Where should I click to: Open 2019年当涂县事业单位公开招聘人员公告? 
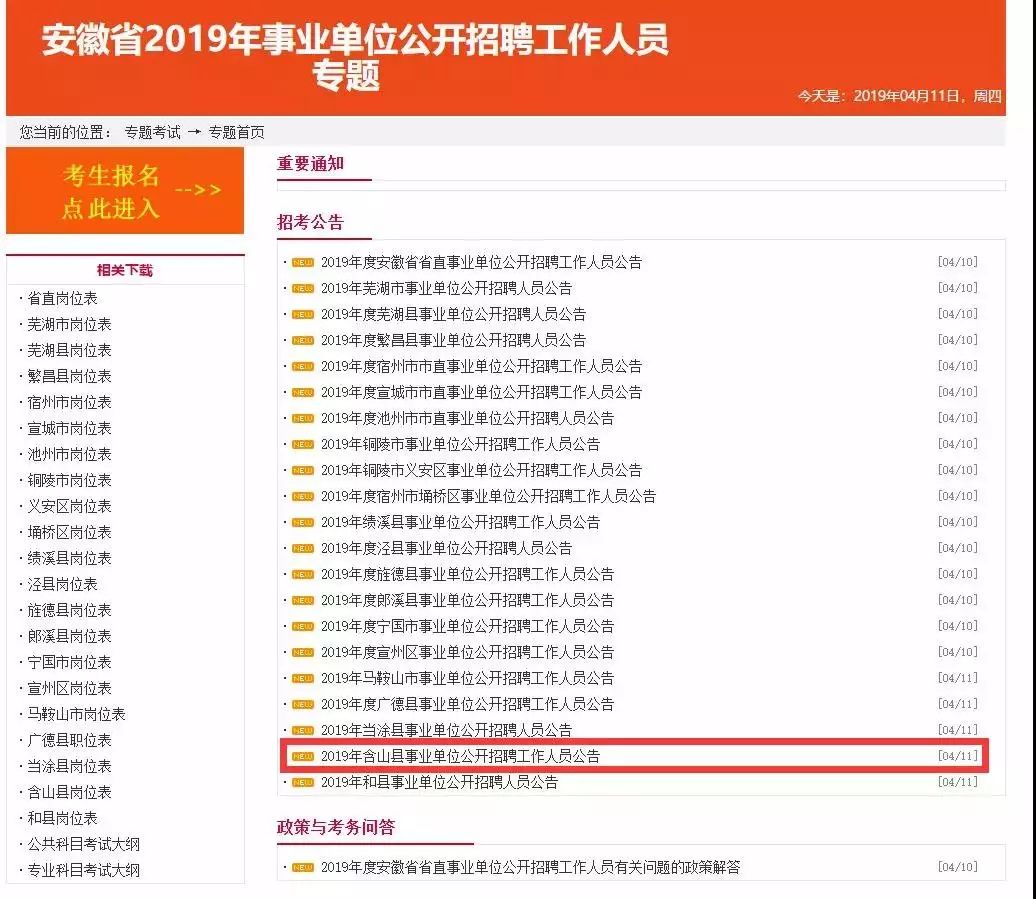446,730
